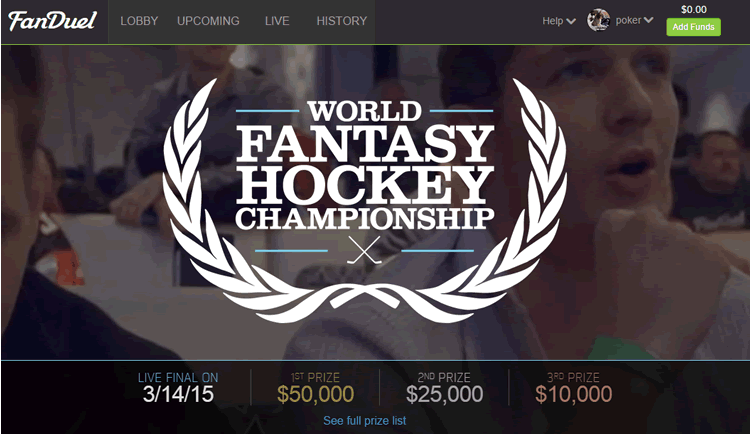Click the World Fantasy Hockey Championship title
This screenshot has height=434, width=750.
[x=364, y=165]
